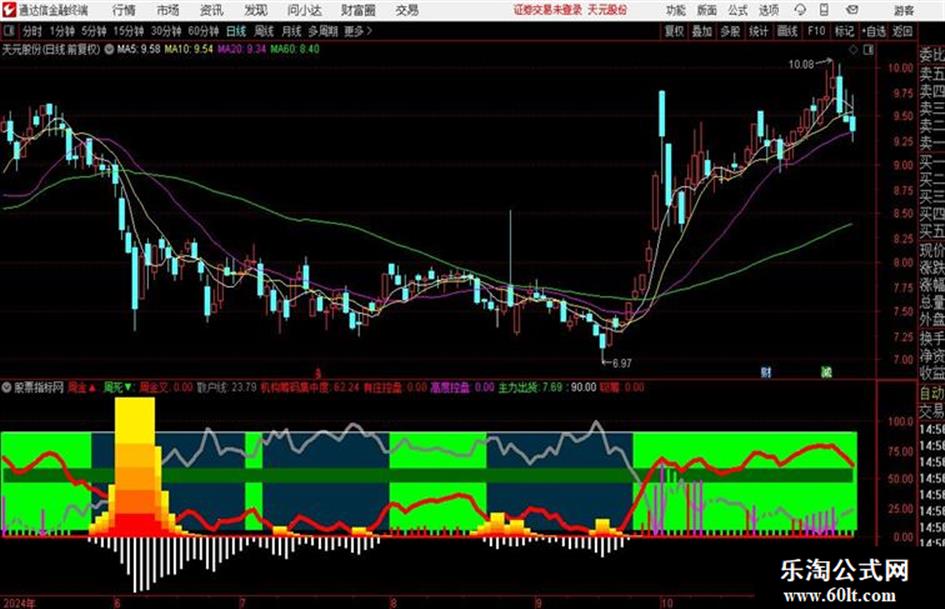Click the 多股 toolbar button

[730, 31]
